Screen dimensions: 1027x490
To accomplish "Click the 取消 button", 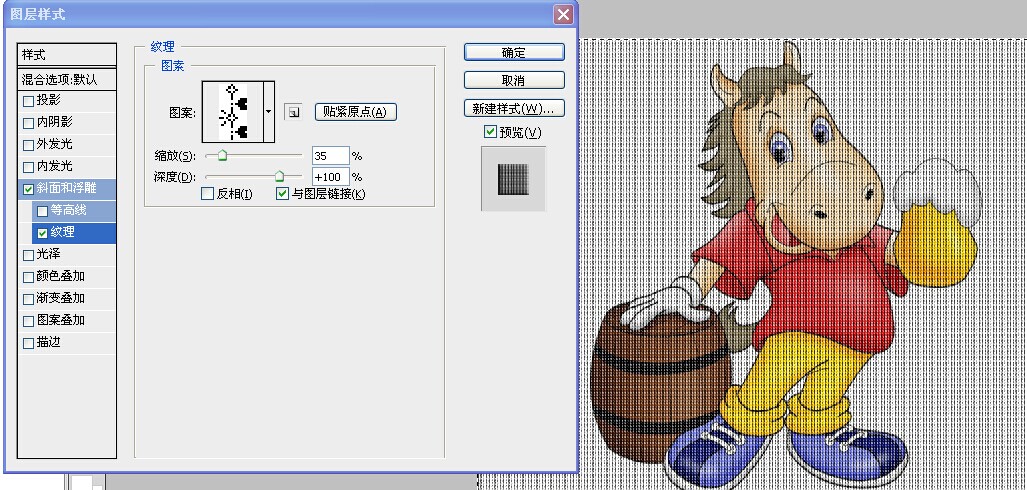I will pyautogui.click(x=514, y=81).
